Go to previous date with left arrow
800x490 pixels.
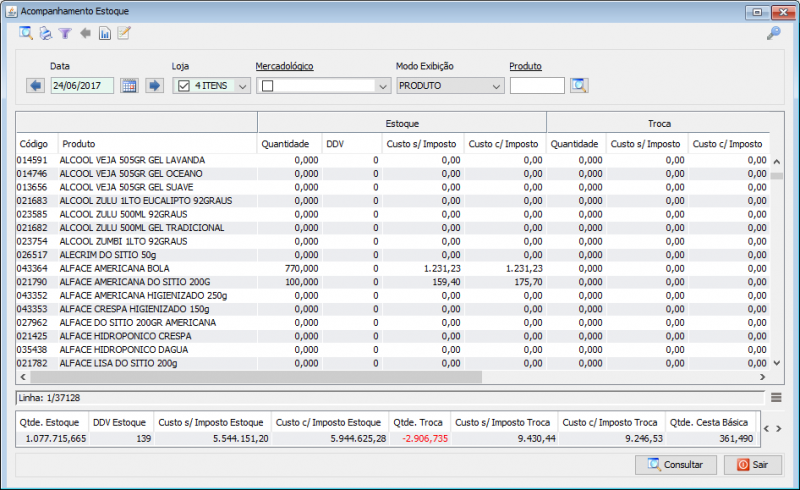[35, 85]
